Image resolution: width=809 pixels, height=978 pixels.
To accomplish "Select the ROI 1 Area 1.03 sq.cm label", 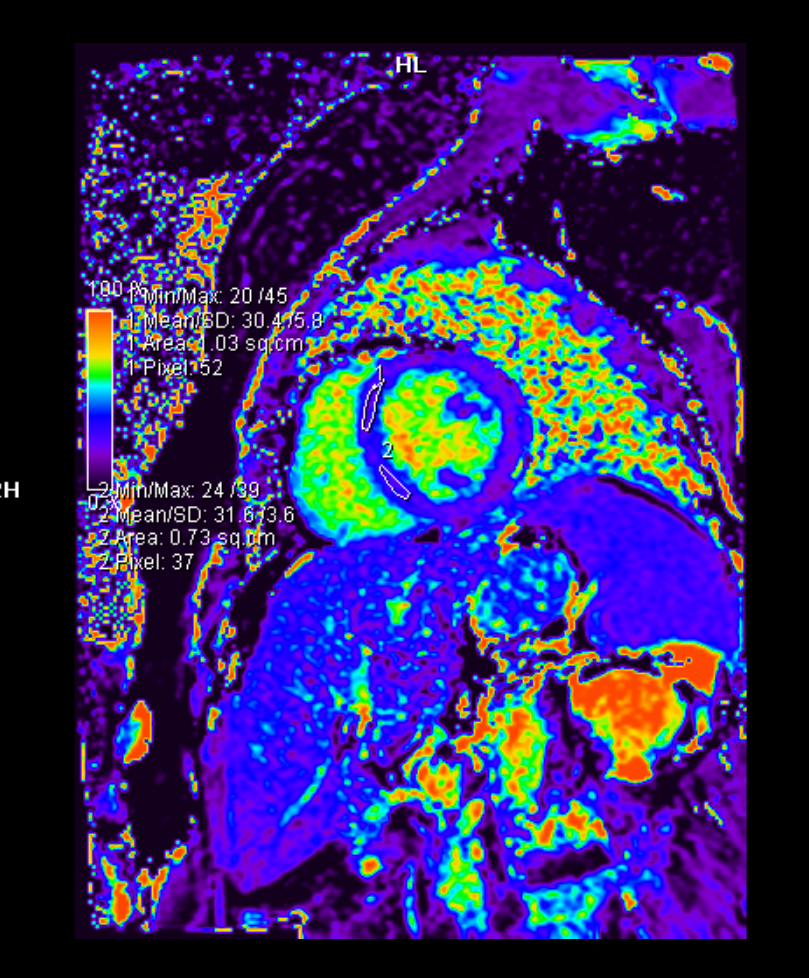I will pyautogui.click(x=213, y=344).
